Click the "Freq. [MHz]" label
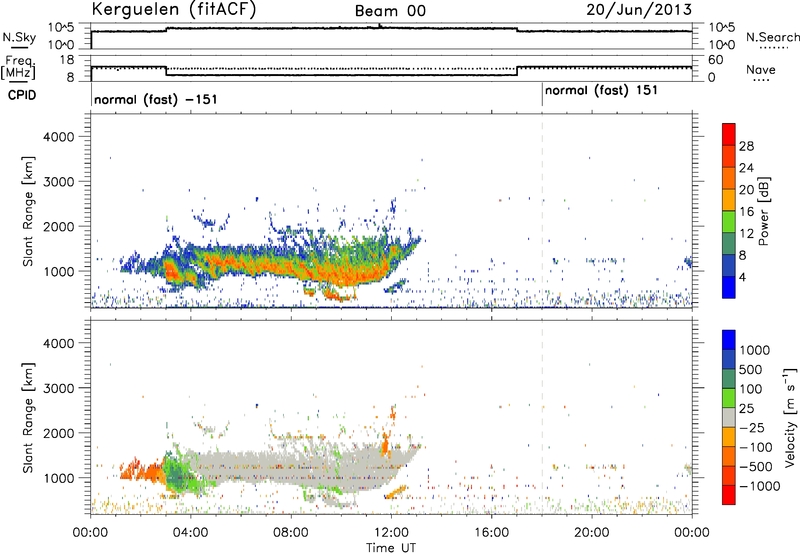The image size is (800, 554). [x=19, y=67]
